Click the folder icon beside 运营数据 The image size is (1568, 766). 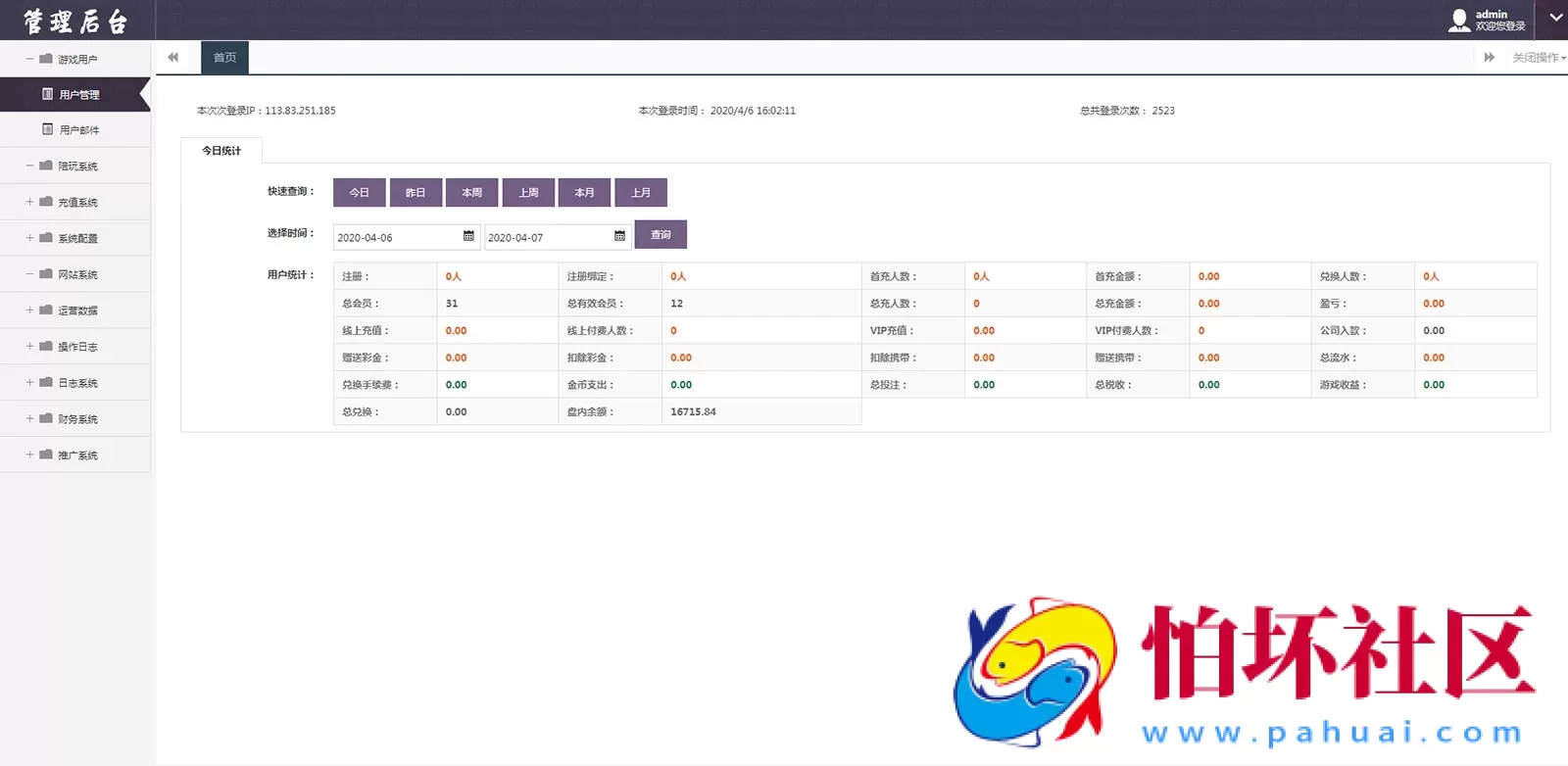click(45, 311)
